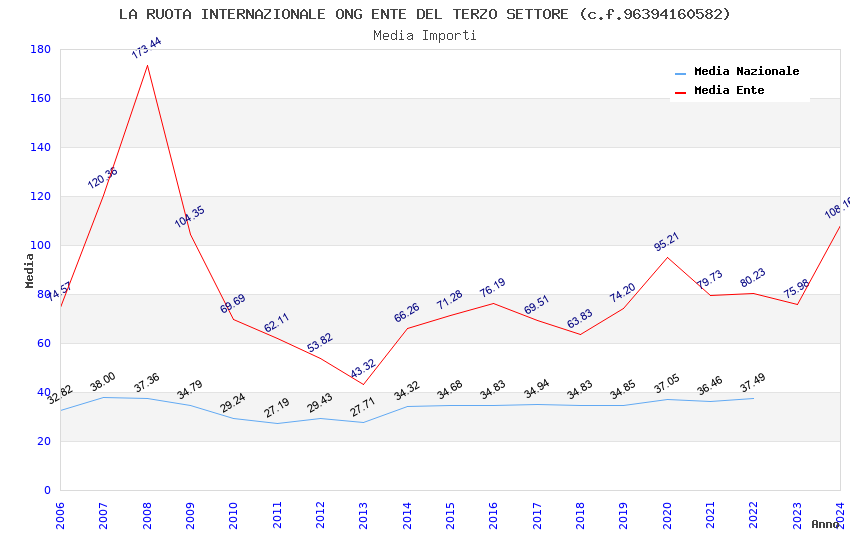Click the 2008 x-axis year label
Viewport: 850px width, 550px height.
point(147,515)
